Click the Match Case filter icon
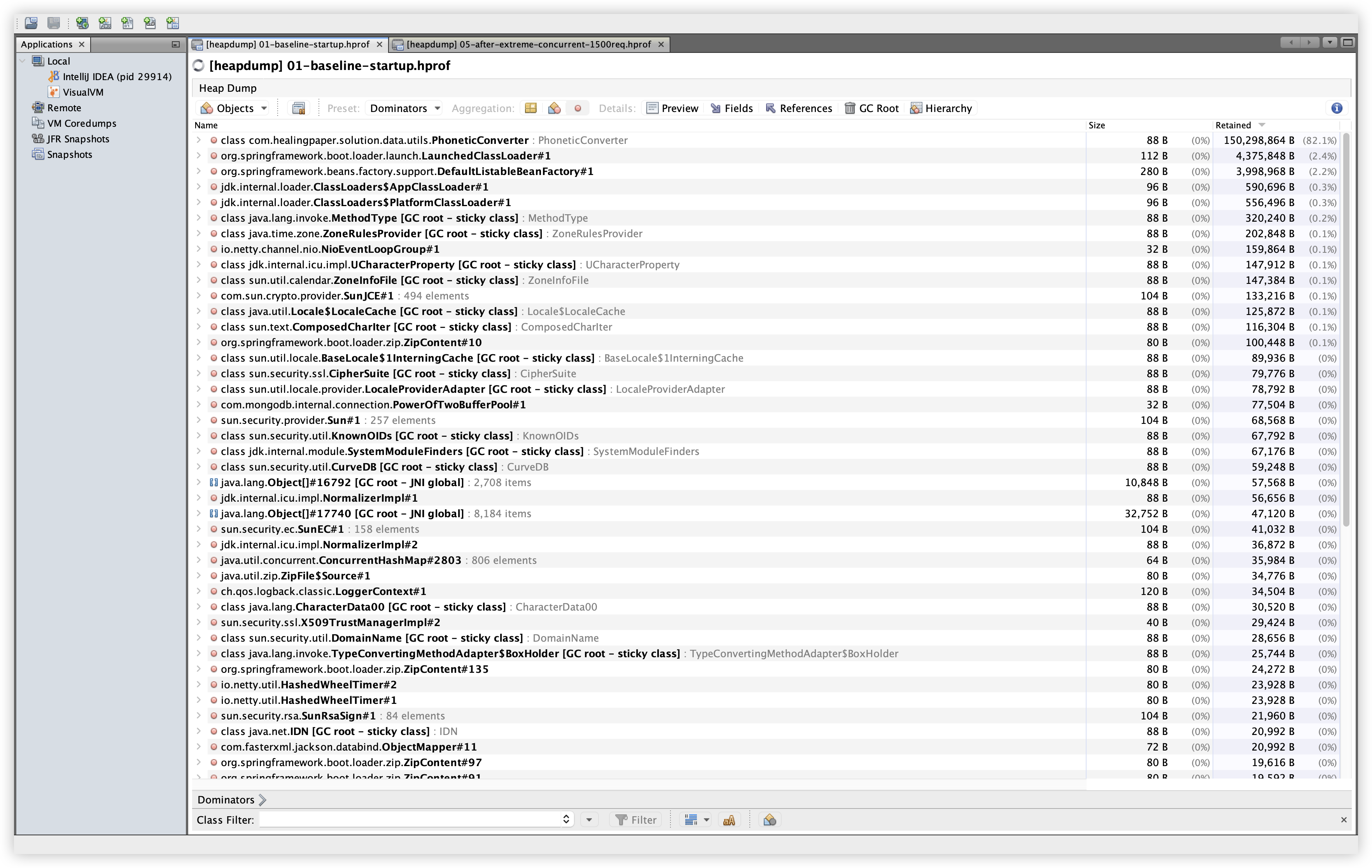The width and height of the screenshot is (1372, 868). point(729,819)
